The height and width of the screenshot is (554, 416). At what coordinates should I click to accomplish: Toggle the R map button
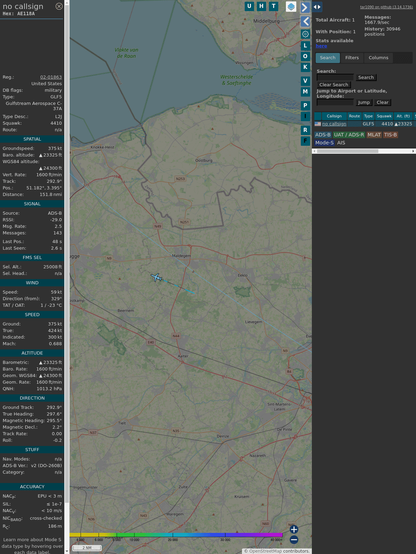pyautogui.click(x=305, y=130)
